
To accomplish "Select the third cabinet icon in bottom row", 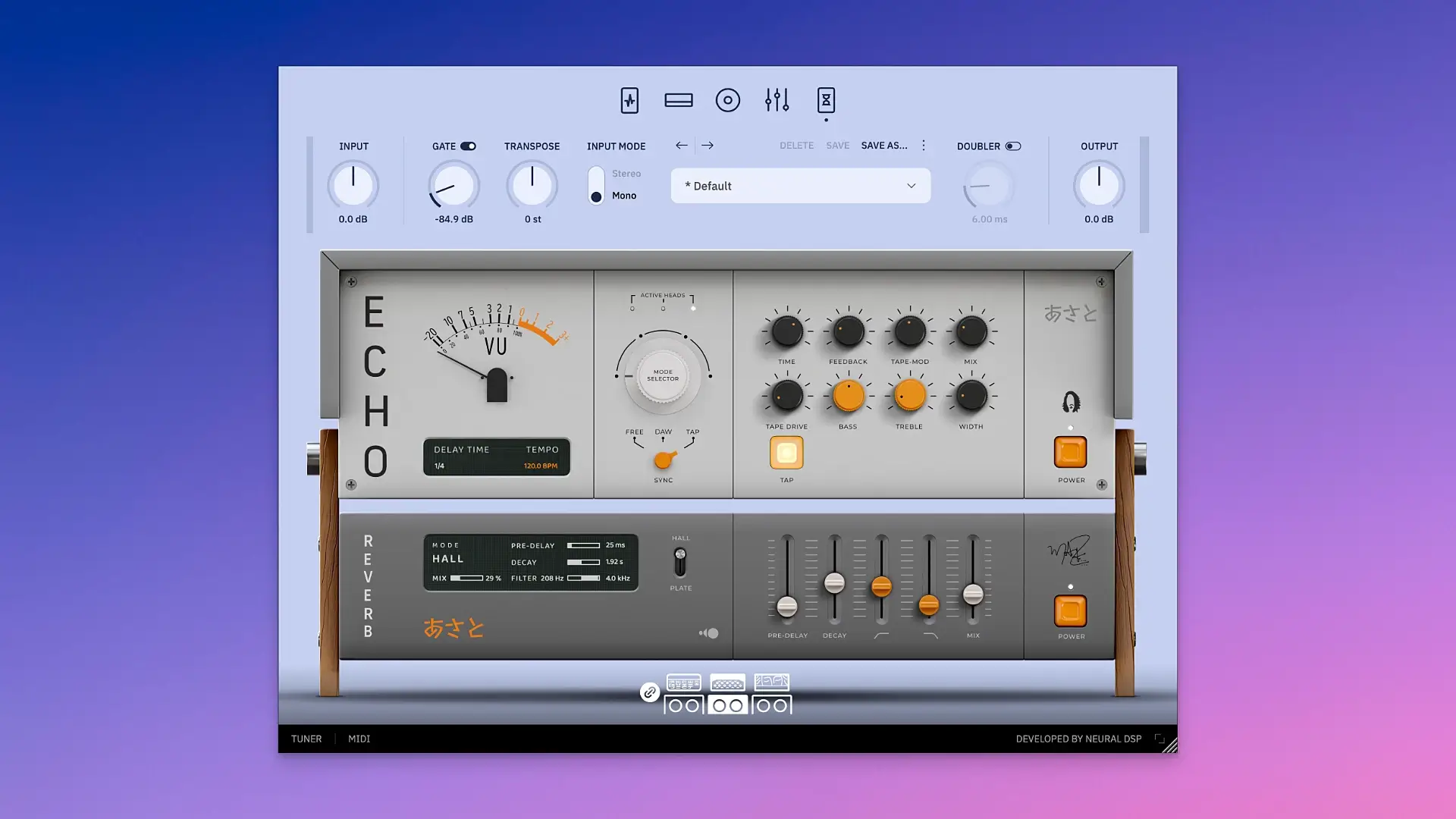I will pyautogui.click(x=772, y=705).
